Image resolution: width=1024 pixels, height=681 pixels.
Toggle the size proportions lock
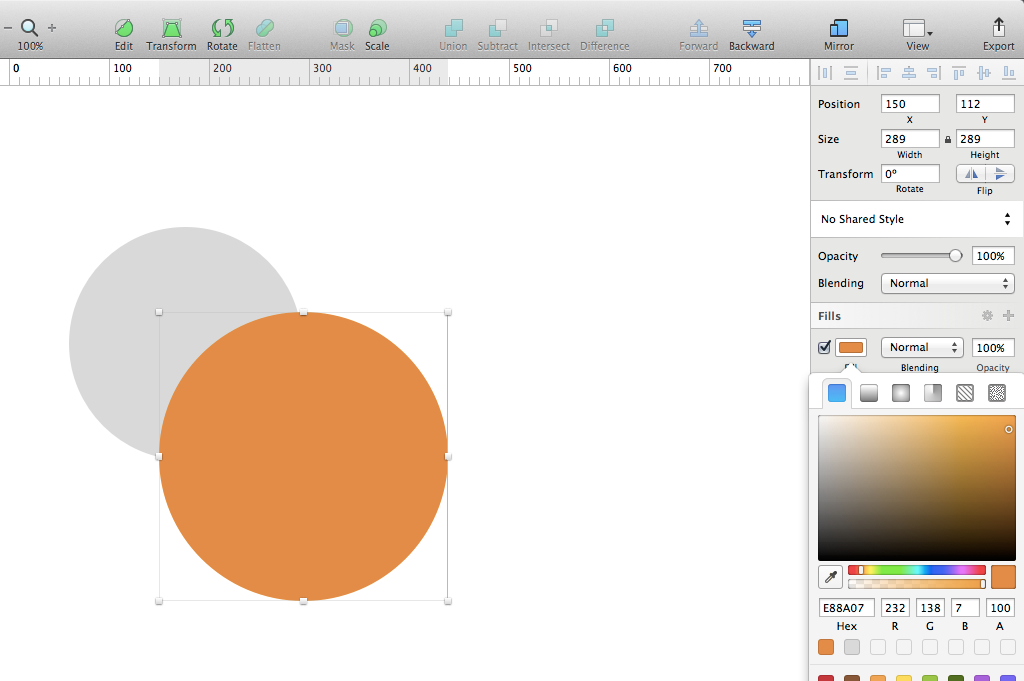[948, 139]
